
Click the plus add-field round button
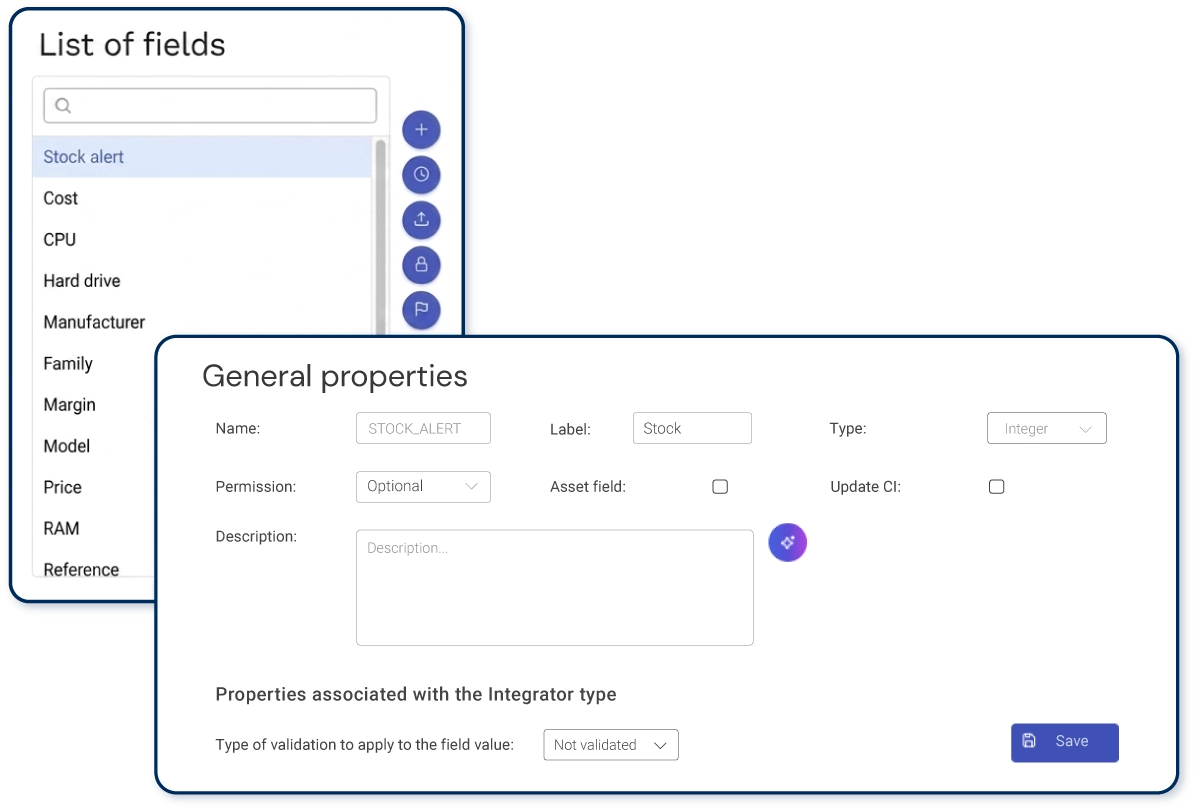(x=421, y=129)
